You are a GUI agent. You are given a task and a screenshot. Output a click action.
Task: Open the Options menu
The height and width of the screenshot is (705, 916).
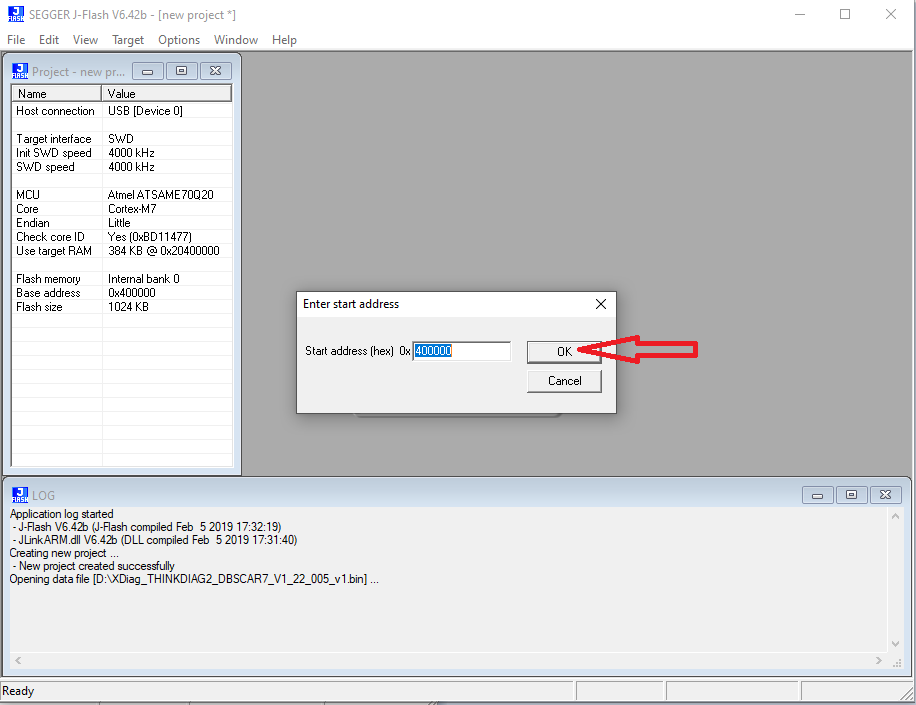179,40
